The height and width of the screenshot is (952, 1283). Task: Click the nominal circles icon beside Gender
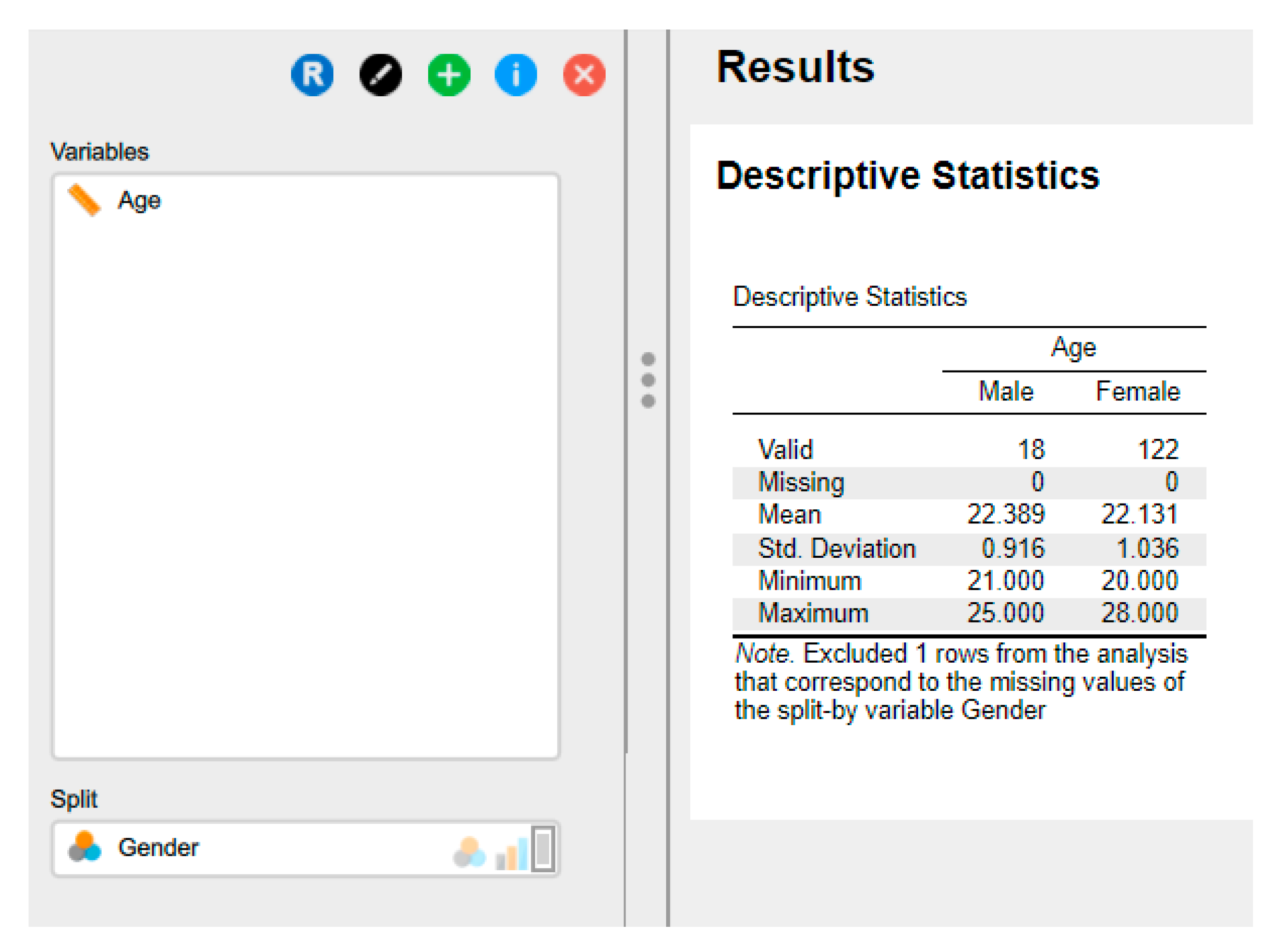(x=84, y=847)
